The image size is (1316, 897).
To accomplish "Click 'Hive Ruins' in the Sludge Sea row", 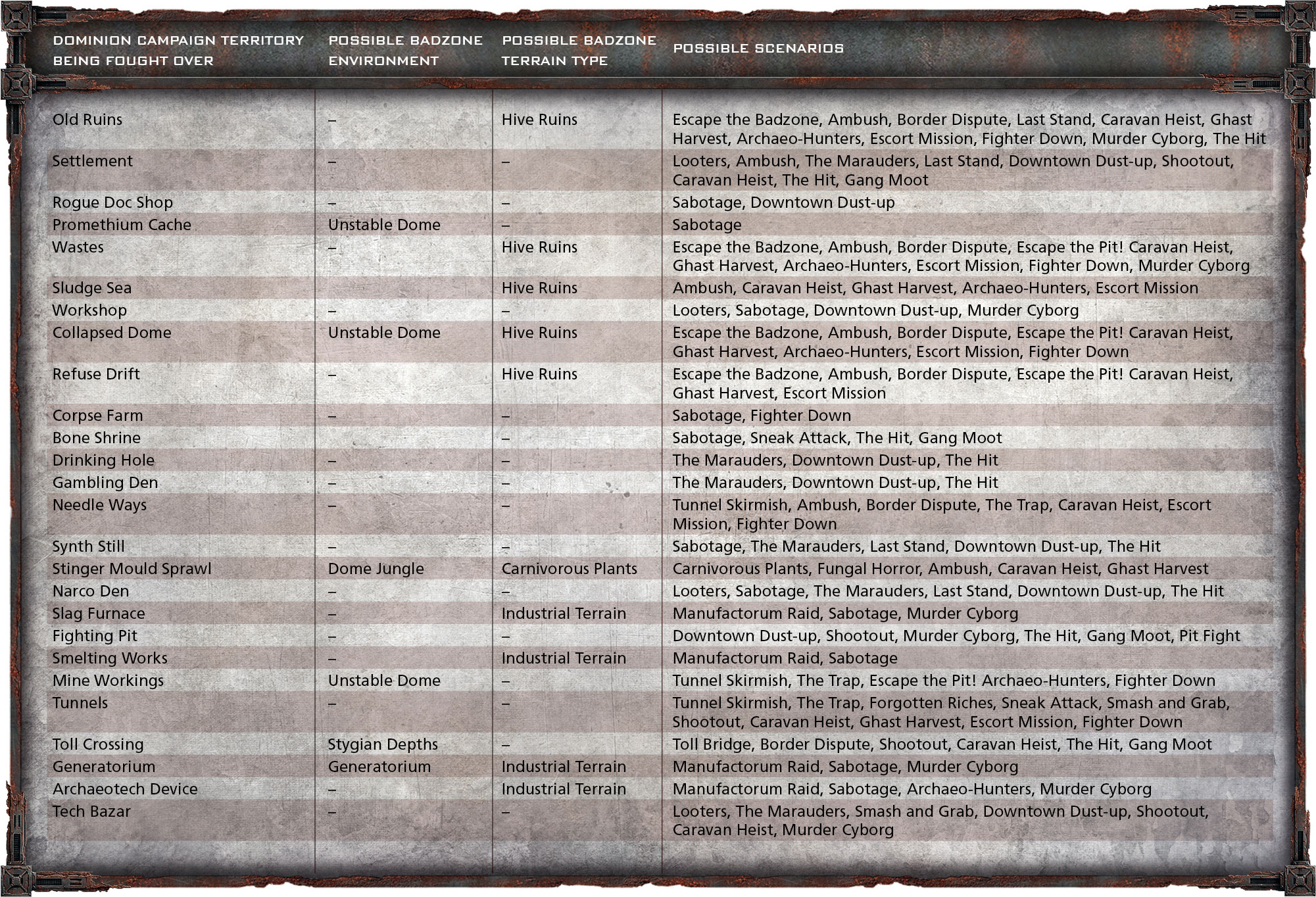I will click(x=539, y=288).
